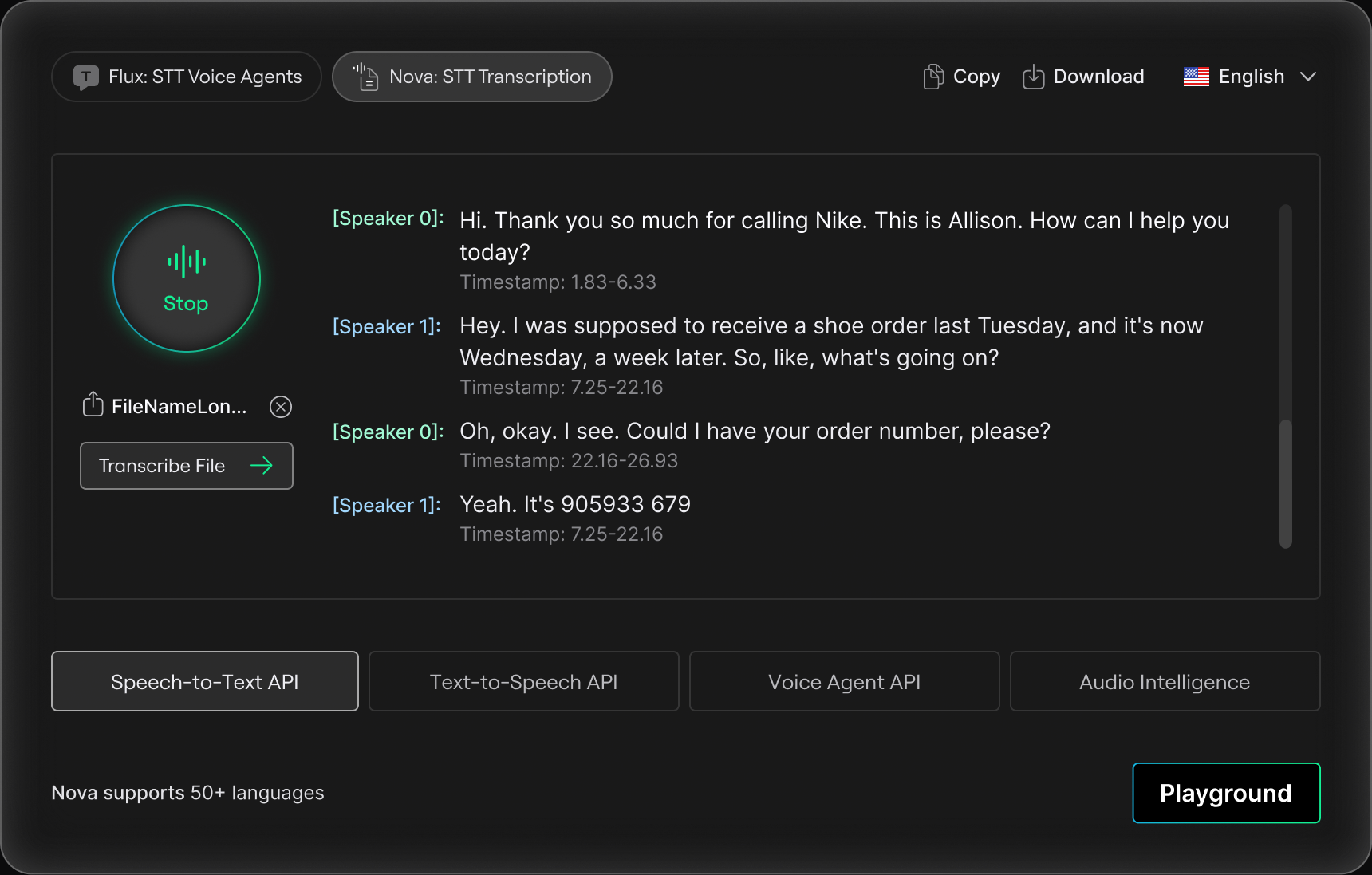The height and width of the screenshot is (875, 1372).
Task: Click the Transcribe File button
Action: [x=187, y=466]
